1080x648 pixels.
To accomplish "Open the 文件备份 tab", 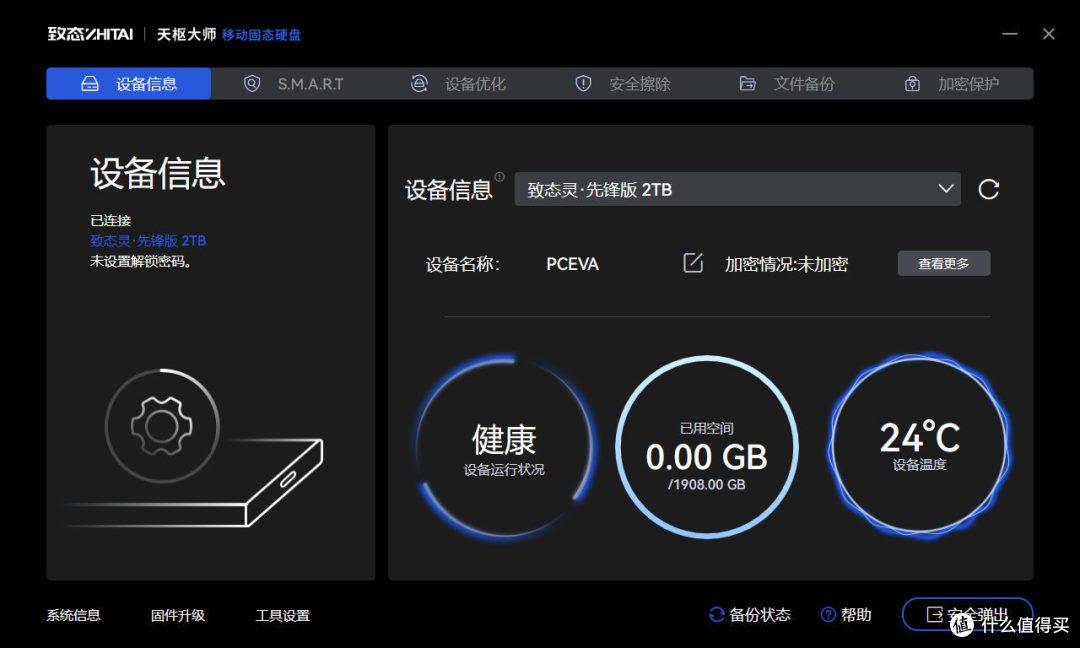I will click(787, 83).
